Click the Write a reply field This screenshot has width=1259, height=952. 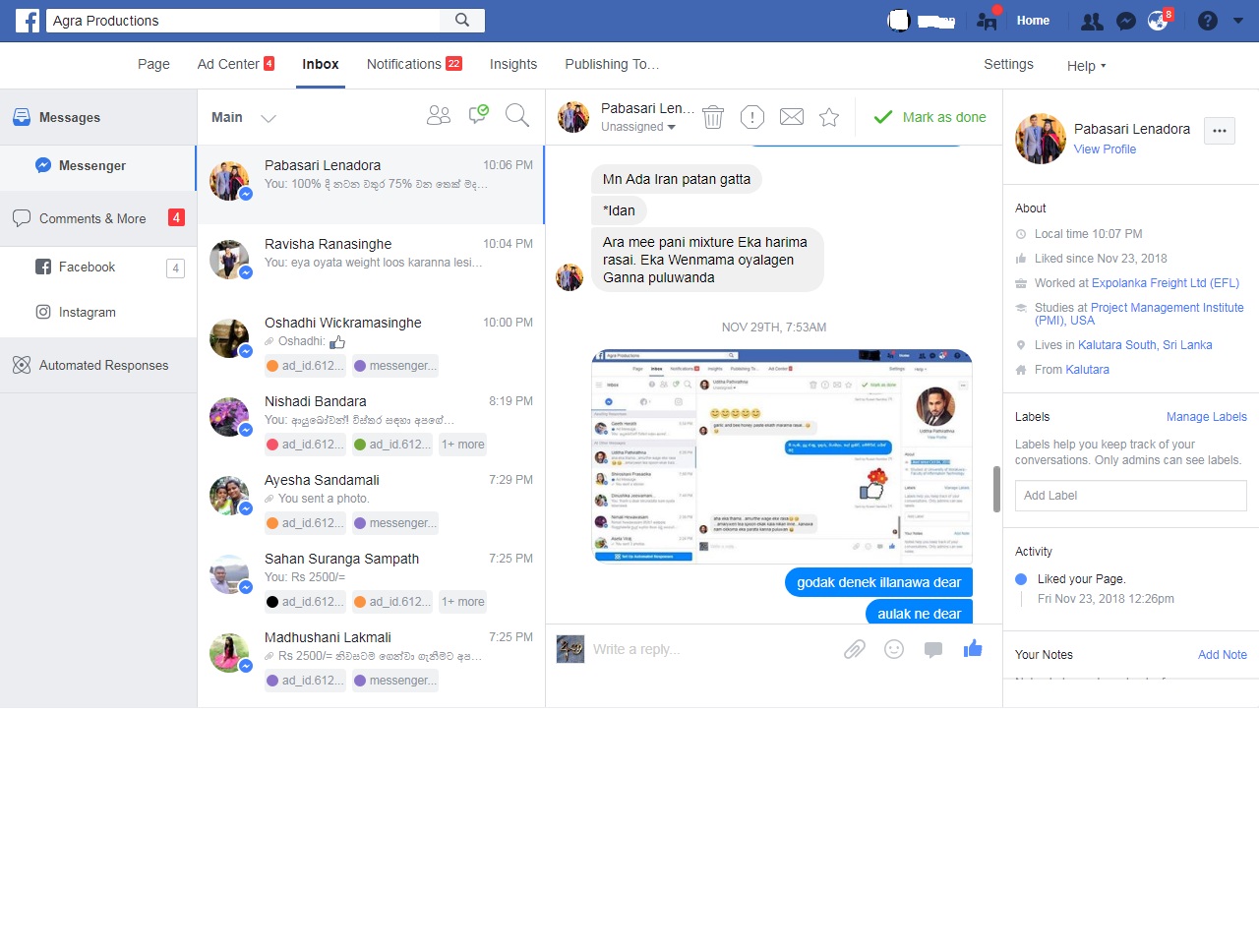[713, 649]
